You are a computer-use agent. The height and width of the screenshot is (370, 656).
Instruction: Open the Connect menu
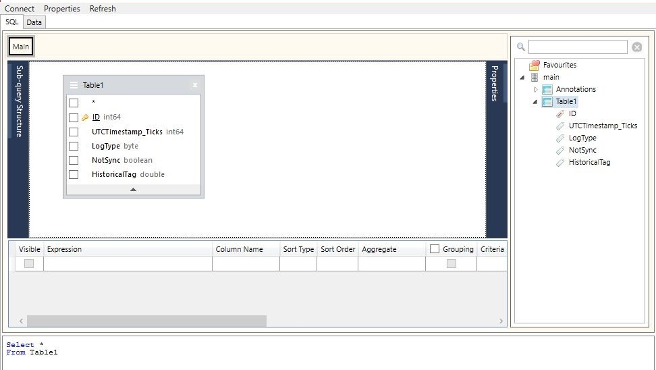tap(19, 8)
